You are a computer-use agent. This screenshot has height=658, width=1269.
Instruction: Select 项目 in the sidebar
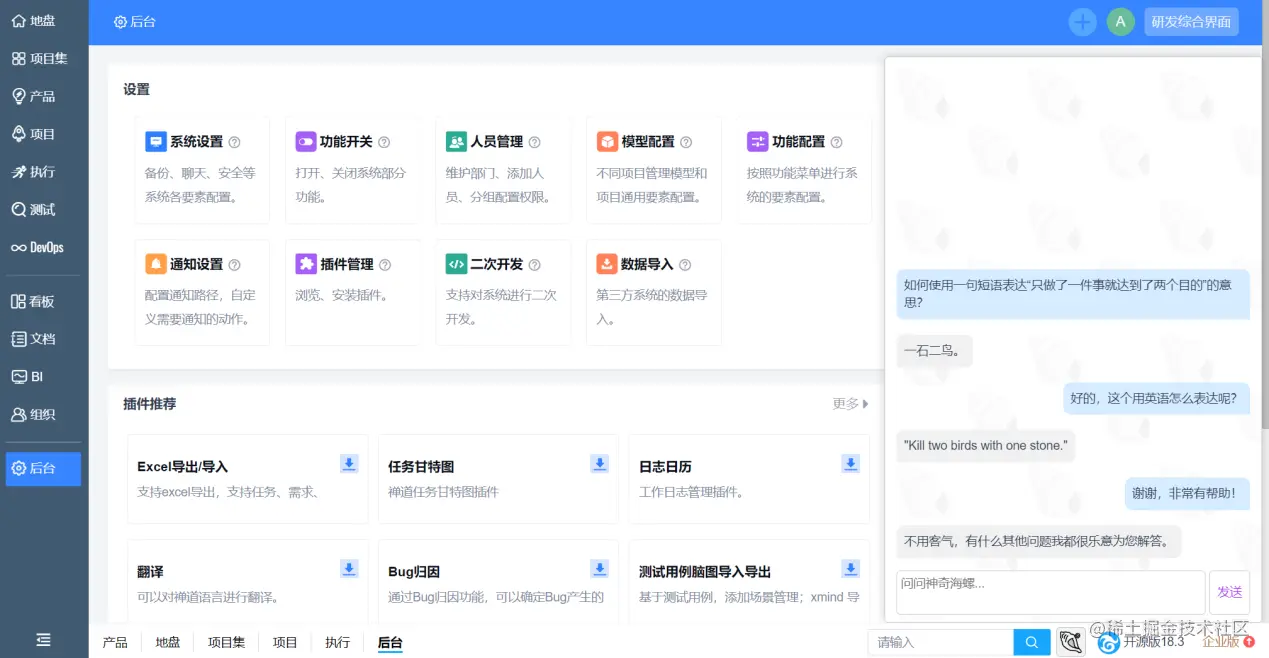44,134
